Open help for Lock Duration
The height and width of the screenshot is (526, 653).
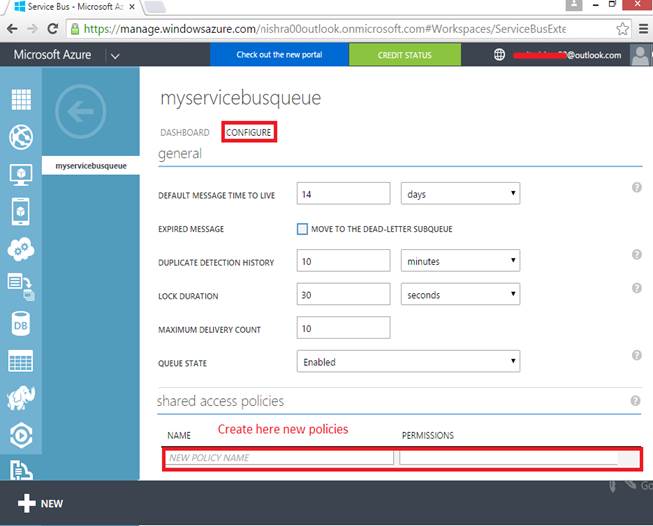pyautogui.click(x=636, y=288)
